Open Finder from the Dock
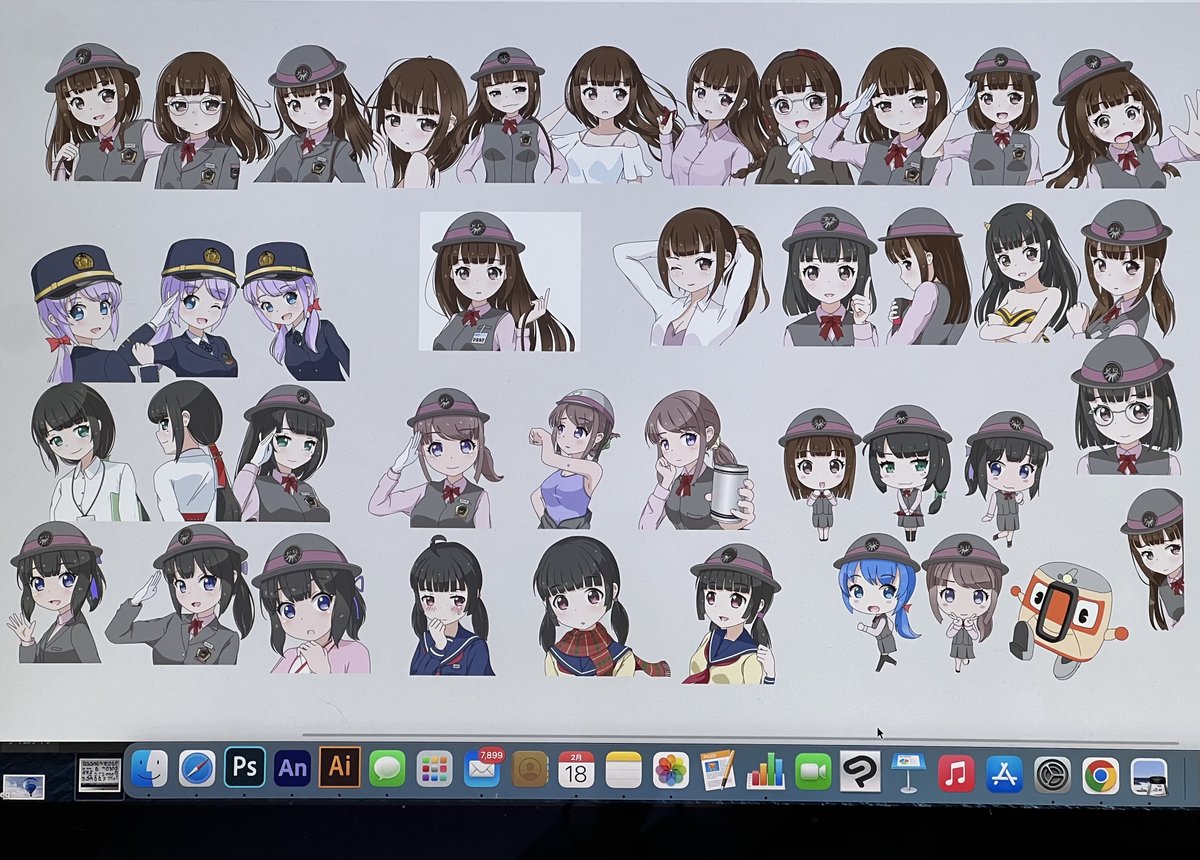The height and width of the screenshot is (860, 1200). coord(149,769)
